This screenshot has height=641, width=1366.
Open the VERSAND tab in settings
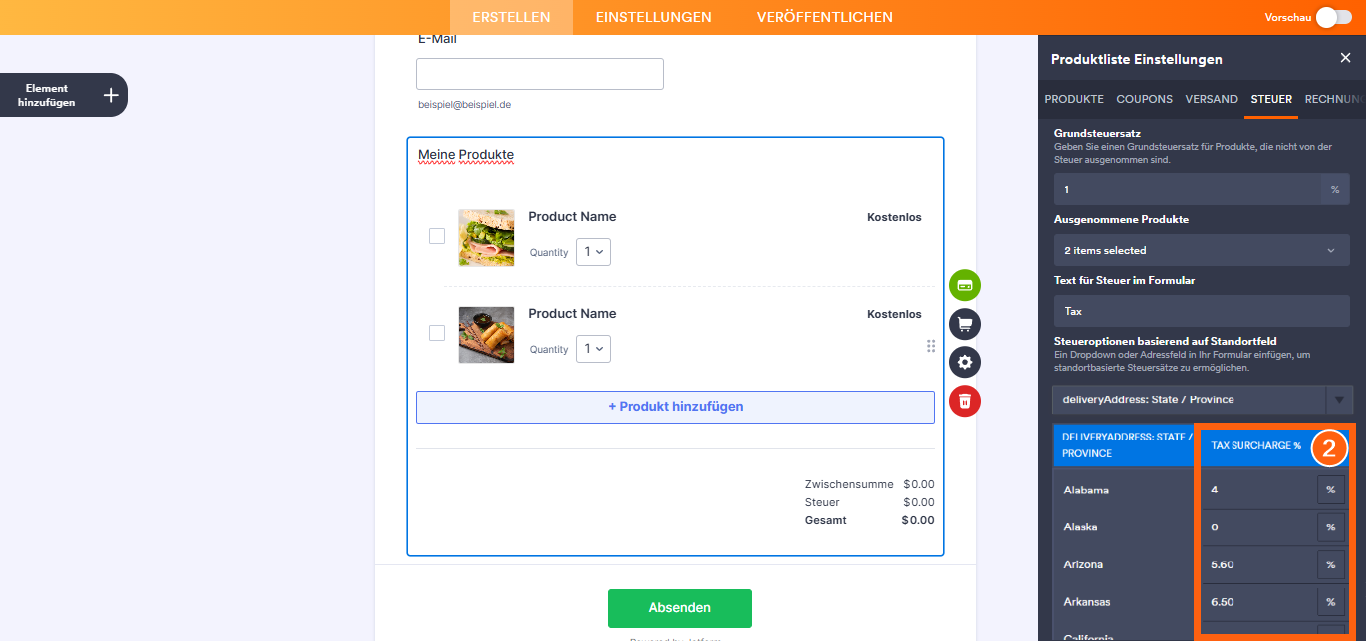(1211, 99)
